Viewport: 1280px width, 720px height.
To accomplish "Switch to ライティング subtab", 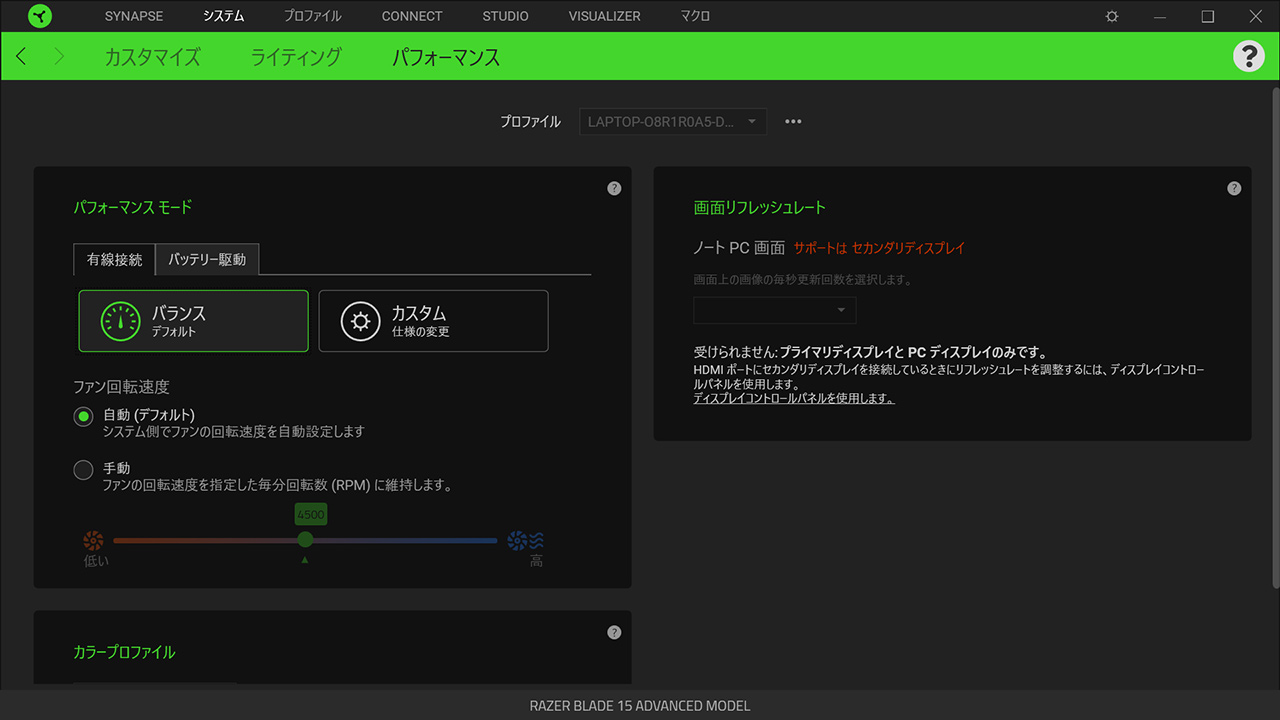I will 296,57.
